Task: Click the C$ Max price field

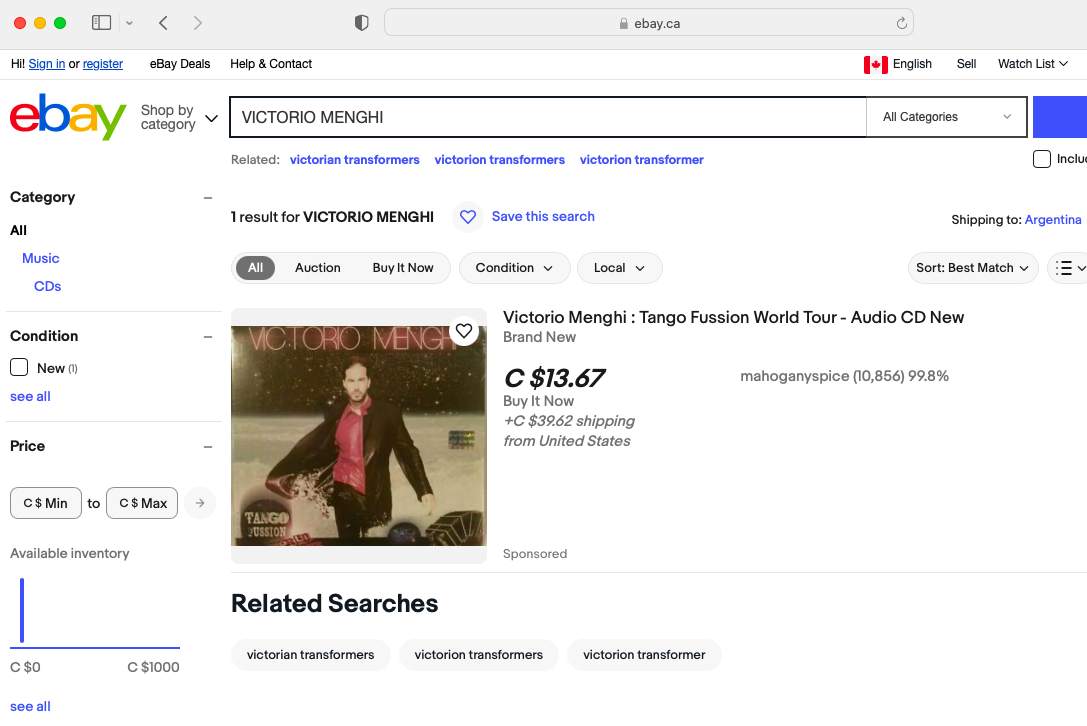Action: click(x=142, y=503)
